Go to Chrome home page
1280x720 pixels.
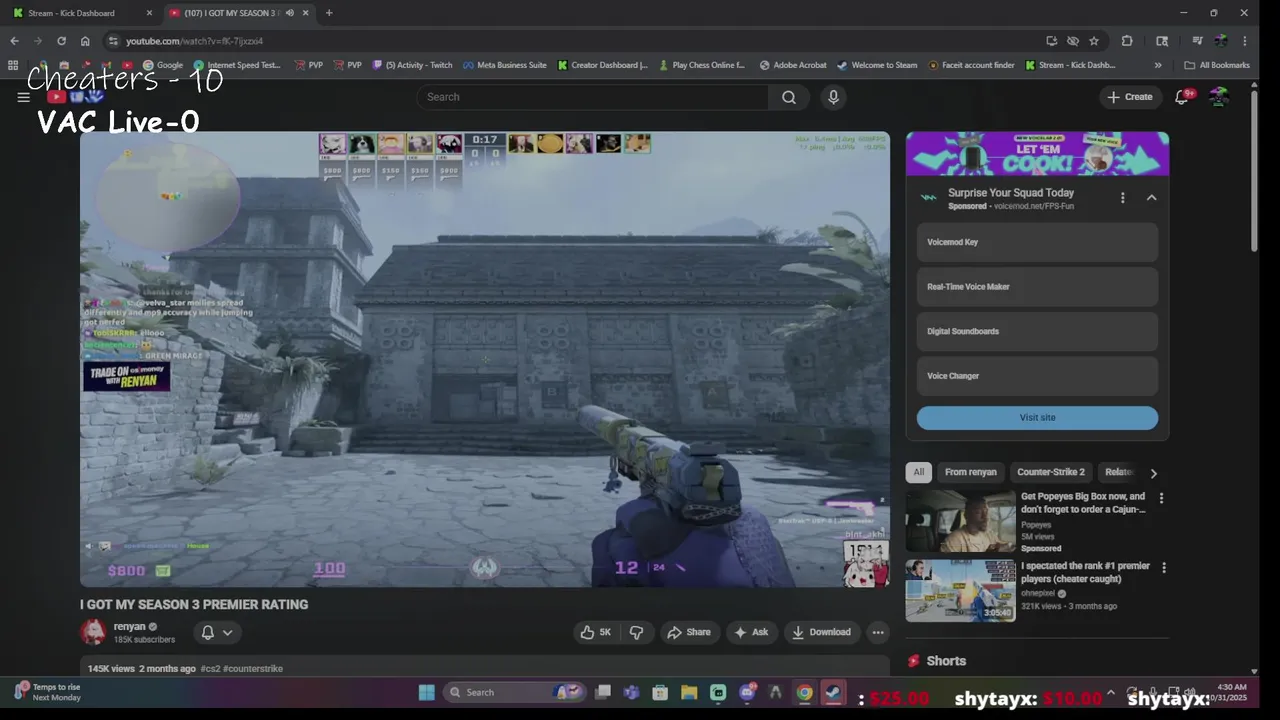tap(85, 41)
